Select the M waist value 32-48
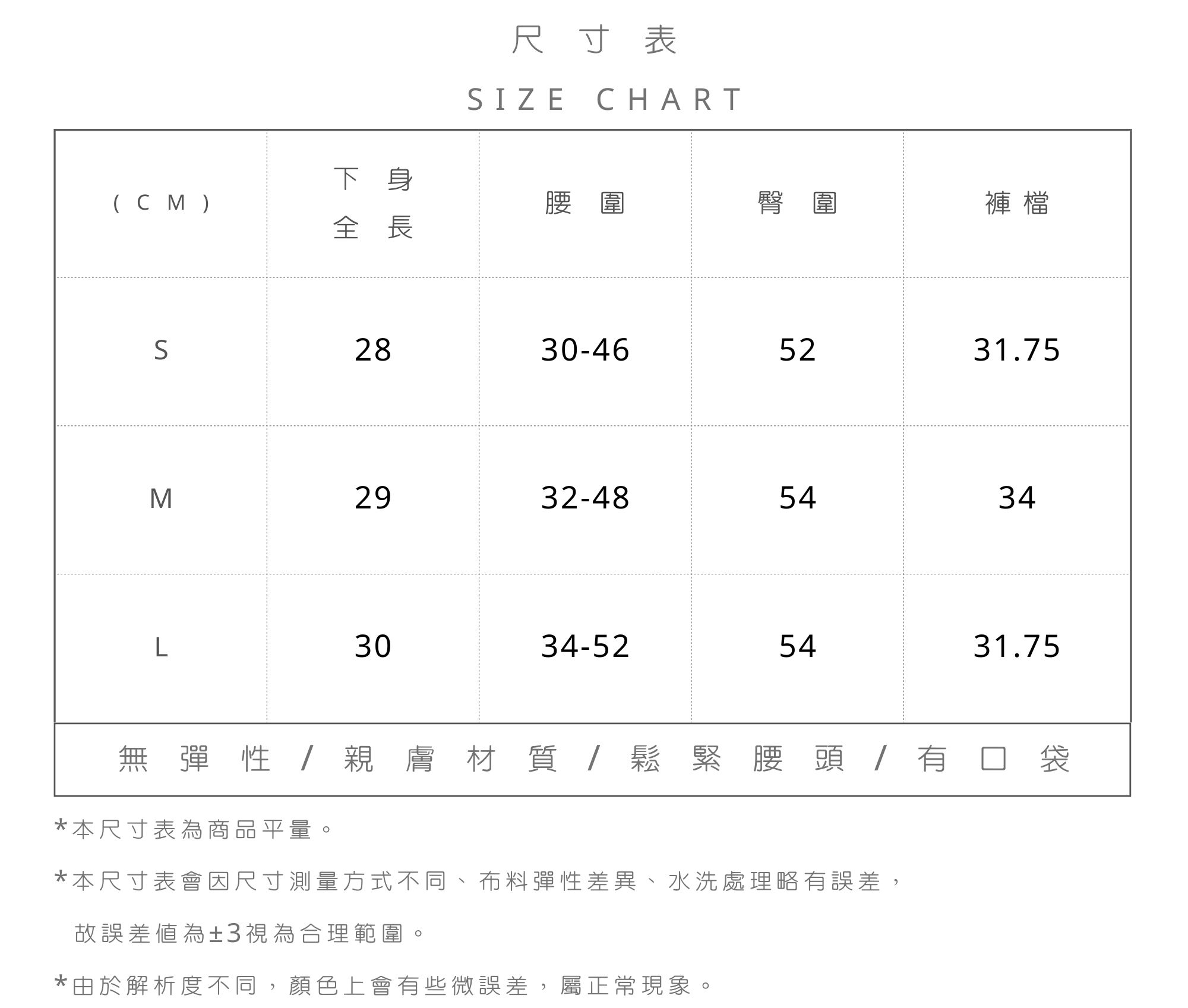The height and width of the screenshot is (1008, 1188). click(x=585, y=498)
